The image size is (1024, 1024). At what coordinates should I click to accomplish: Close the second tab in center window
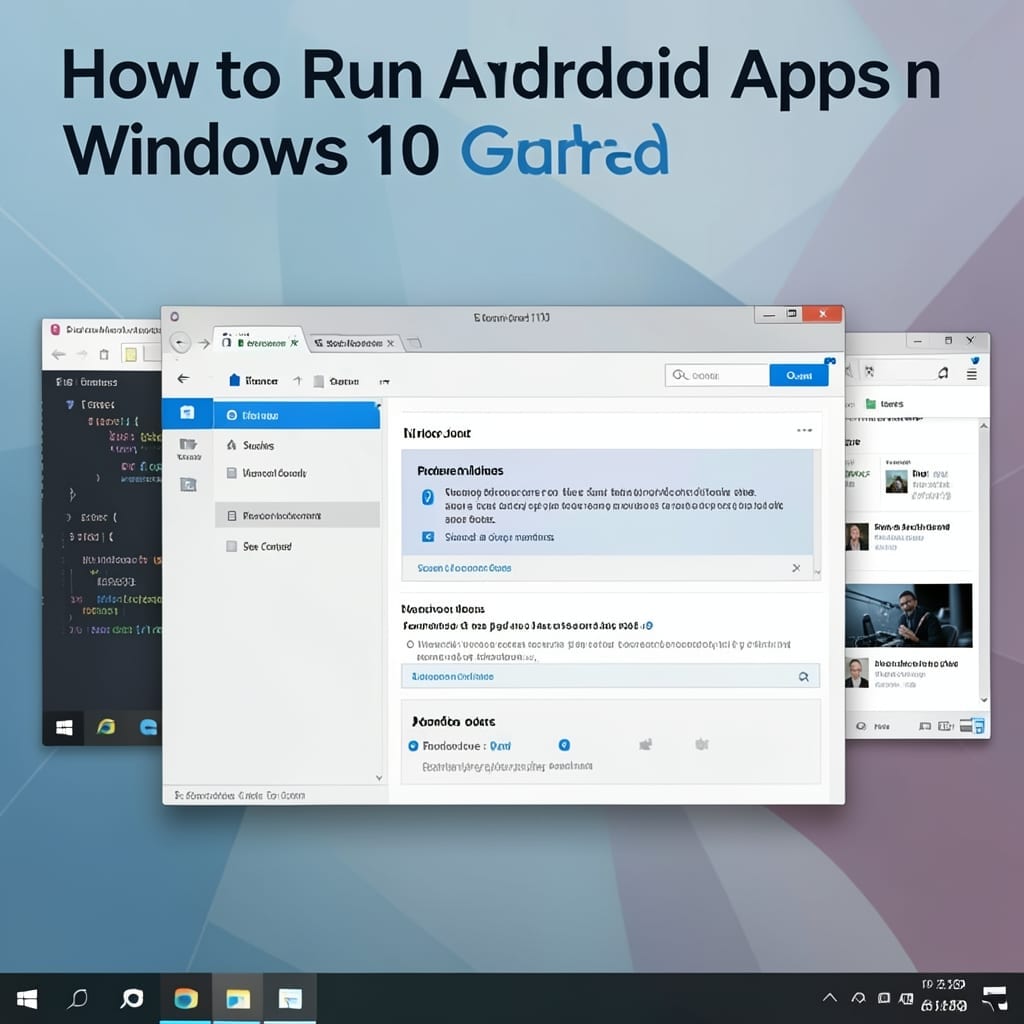pyautogui.click(x=391, y=343)
